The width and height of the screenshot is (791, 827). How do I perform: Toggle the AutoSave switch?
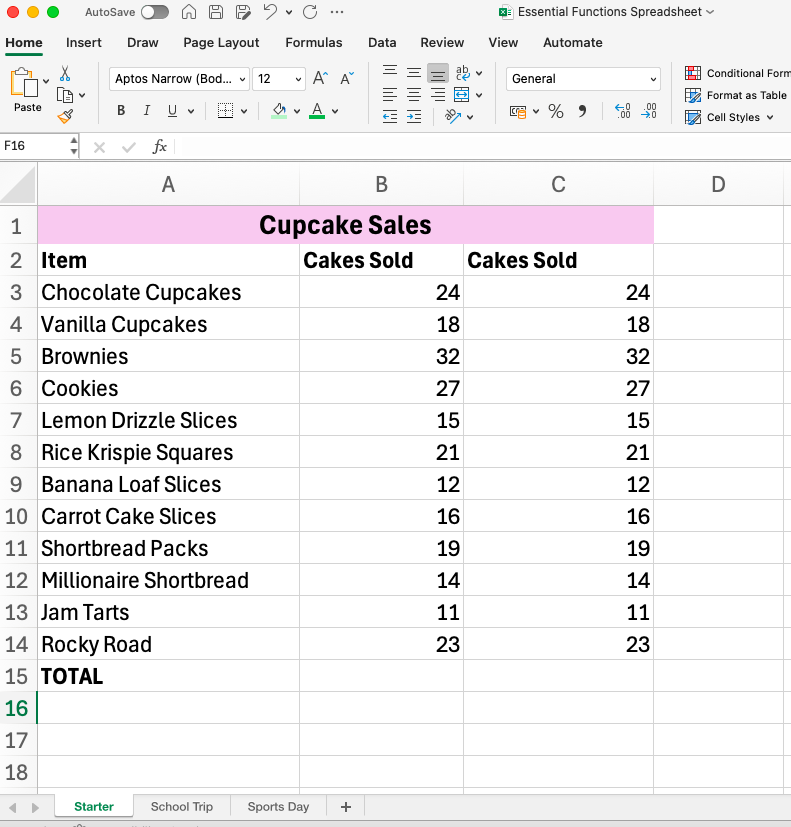pos(155,13)
